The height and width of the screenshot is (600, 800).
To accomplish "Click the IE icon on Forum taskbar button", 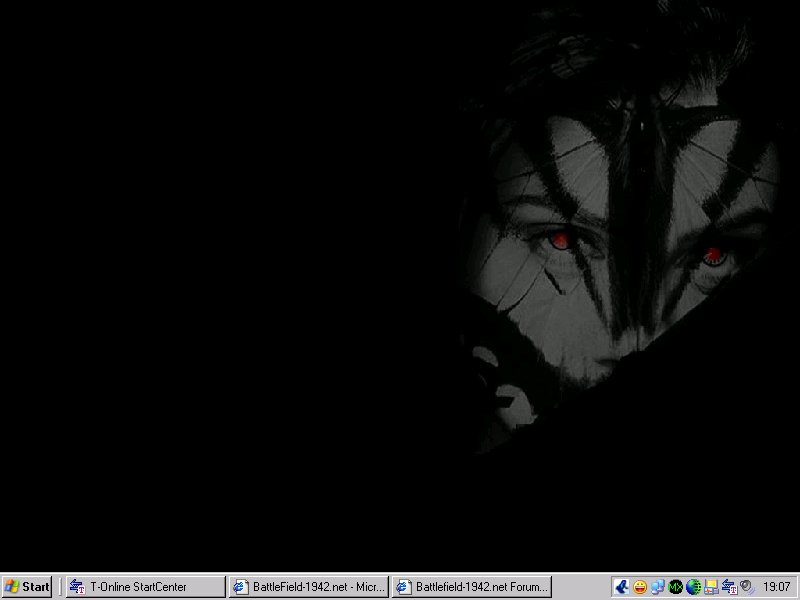I will click(x=404, y=587).
